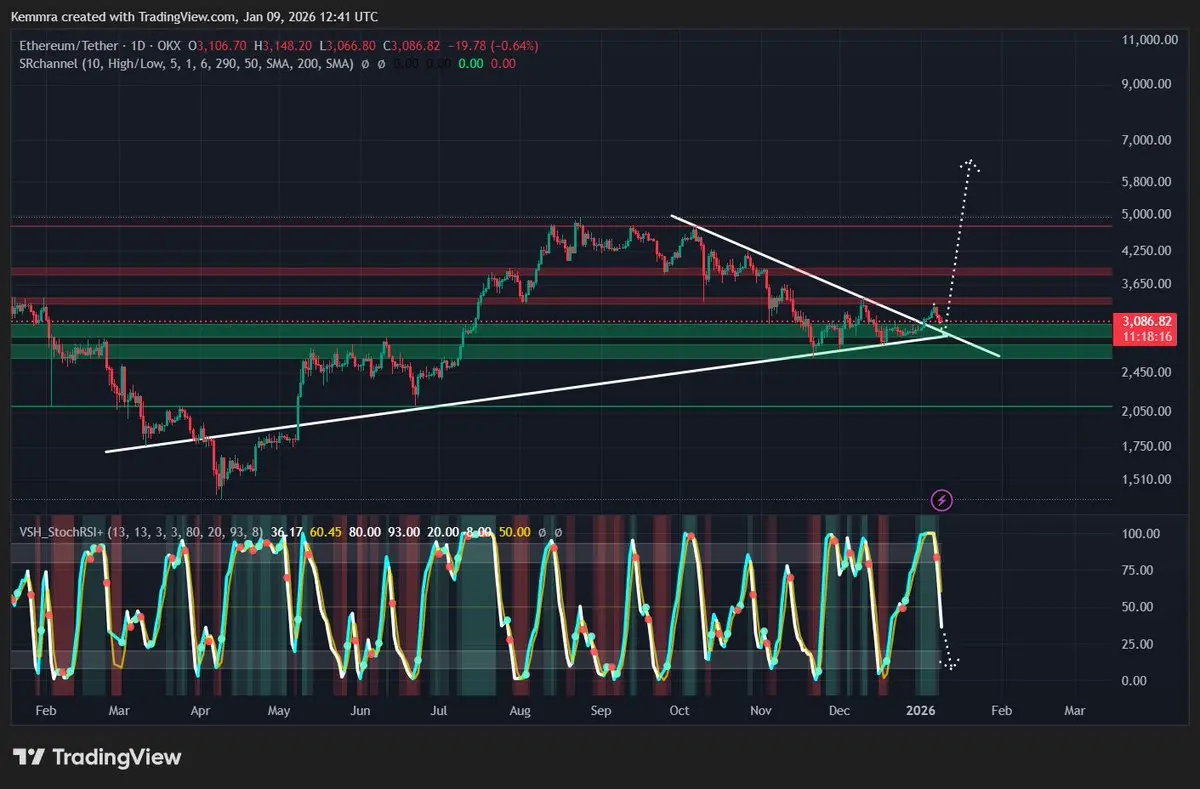This screenshot has height=789, width=1200.
Task: Click the StochRSI legend value 93.00
Action: pyautogui.click(x=404, y=532)
